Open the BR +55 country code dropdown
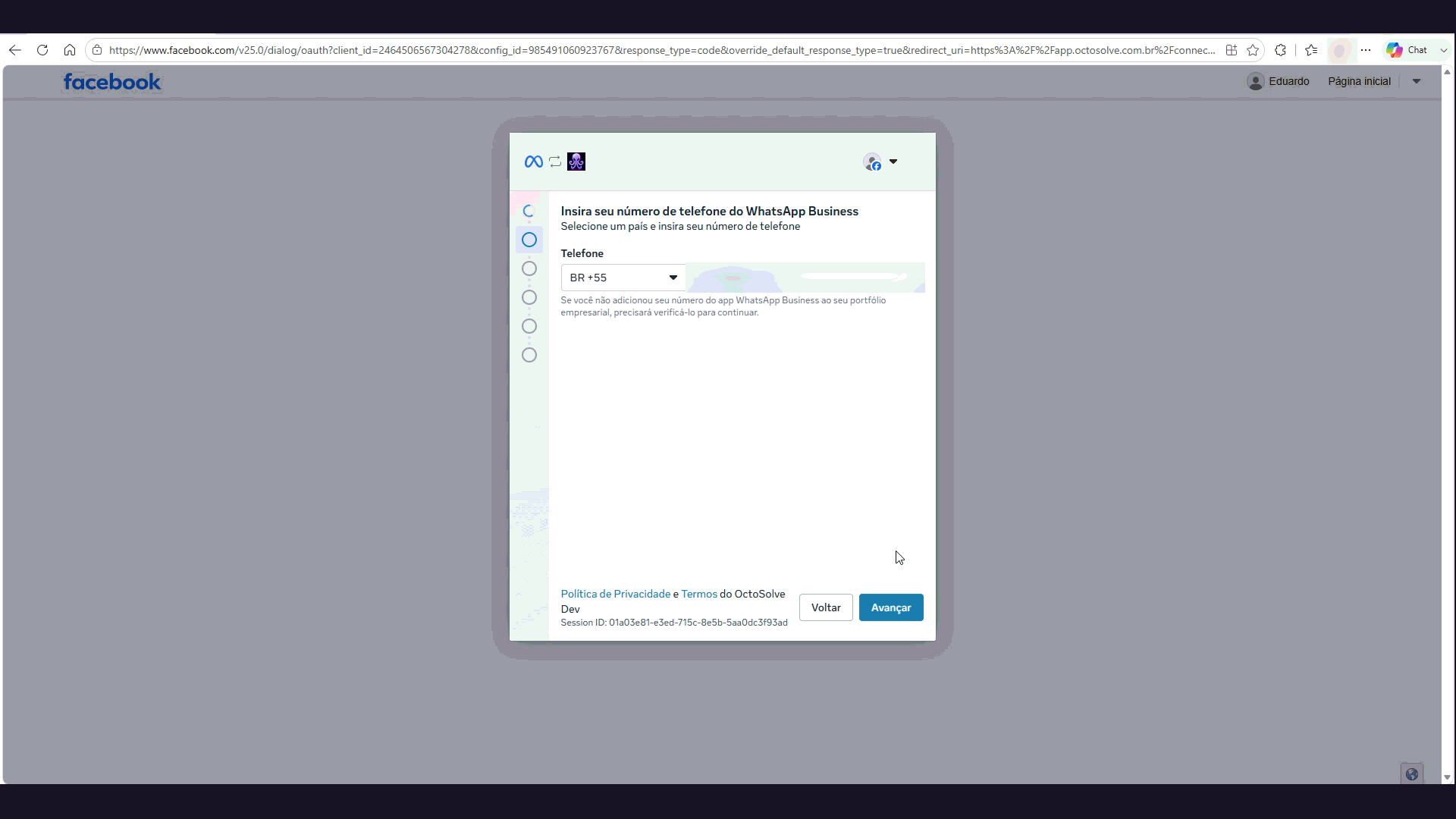1456x819 pixels. pos(623,278)
